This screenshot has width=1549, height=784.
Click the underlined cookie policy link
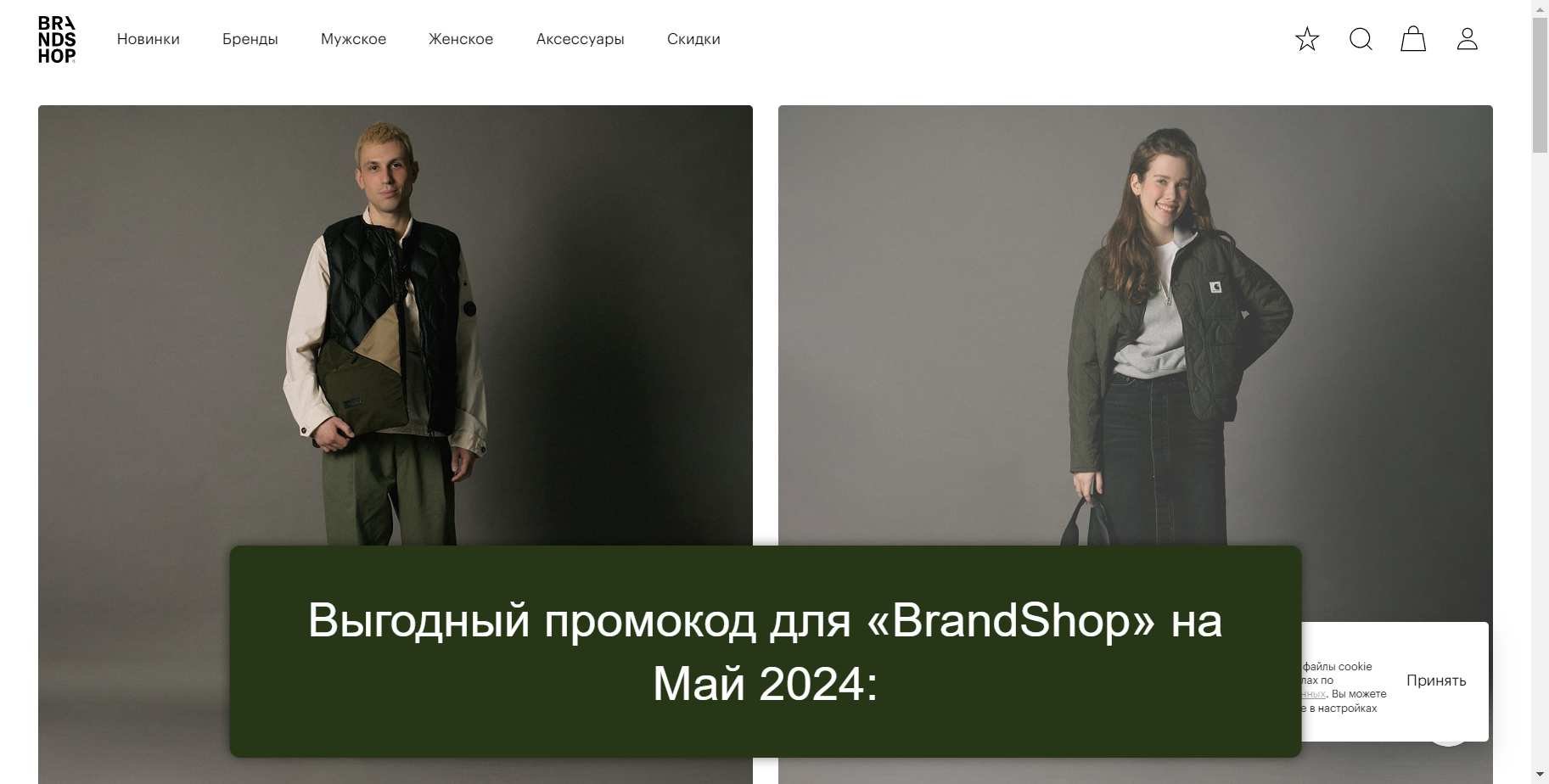[x=1314, y=694]
